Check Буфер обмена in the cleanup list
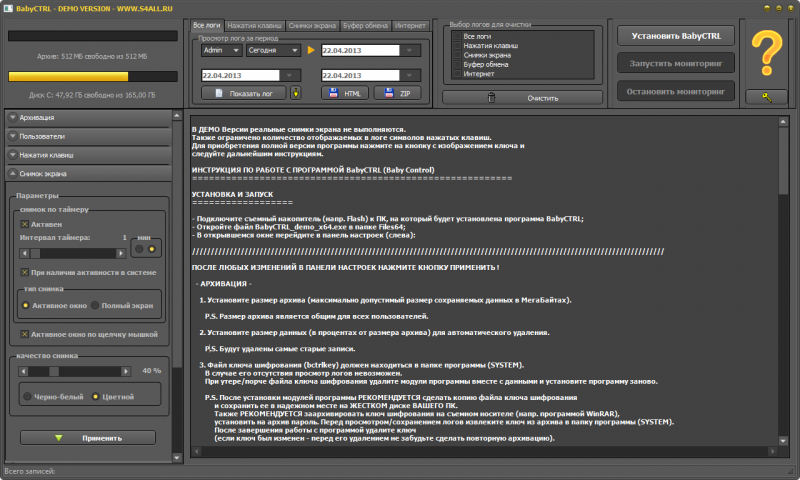Image resolution: width=800 pixels, height=480 pixels. pyautogui.click(x=458, y=64)
